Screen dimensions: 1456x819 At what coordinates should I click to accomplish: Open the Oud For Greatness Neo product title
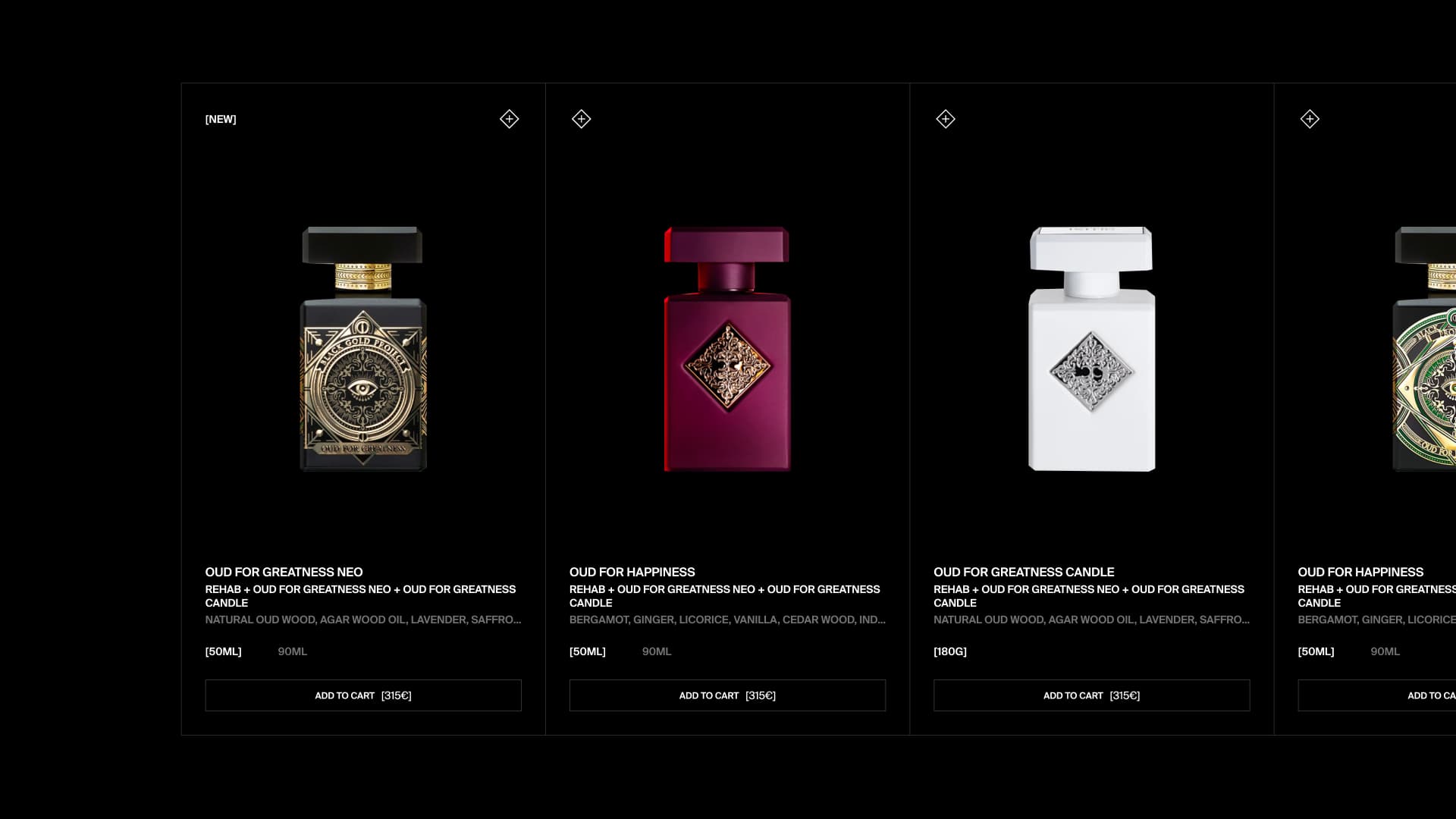(x=284, y=572)
